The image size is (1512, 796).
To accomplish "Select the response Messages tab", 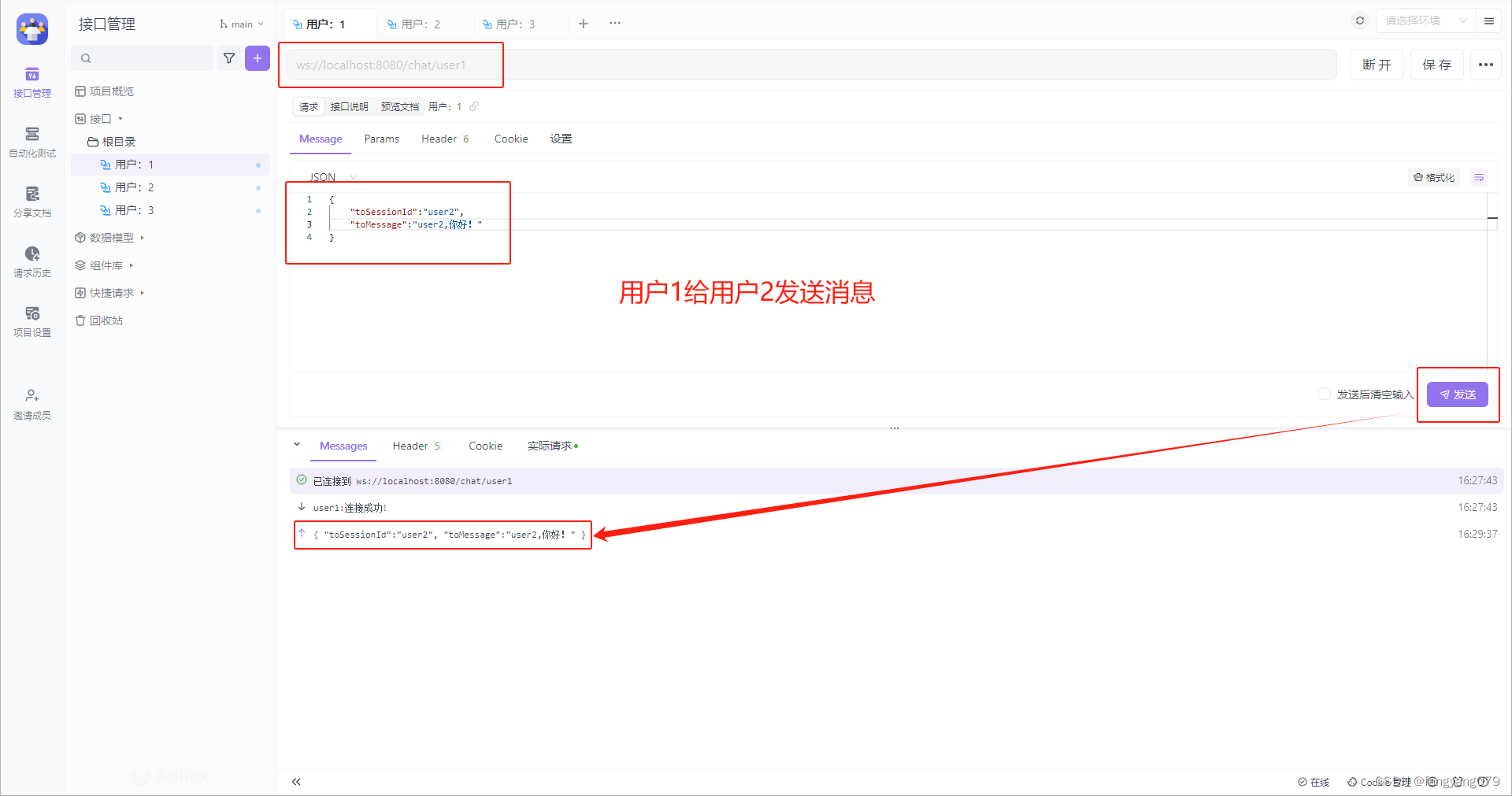I will click(343, 446).
